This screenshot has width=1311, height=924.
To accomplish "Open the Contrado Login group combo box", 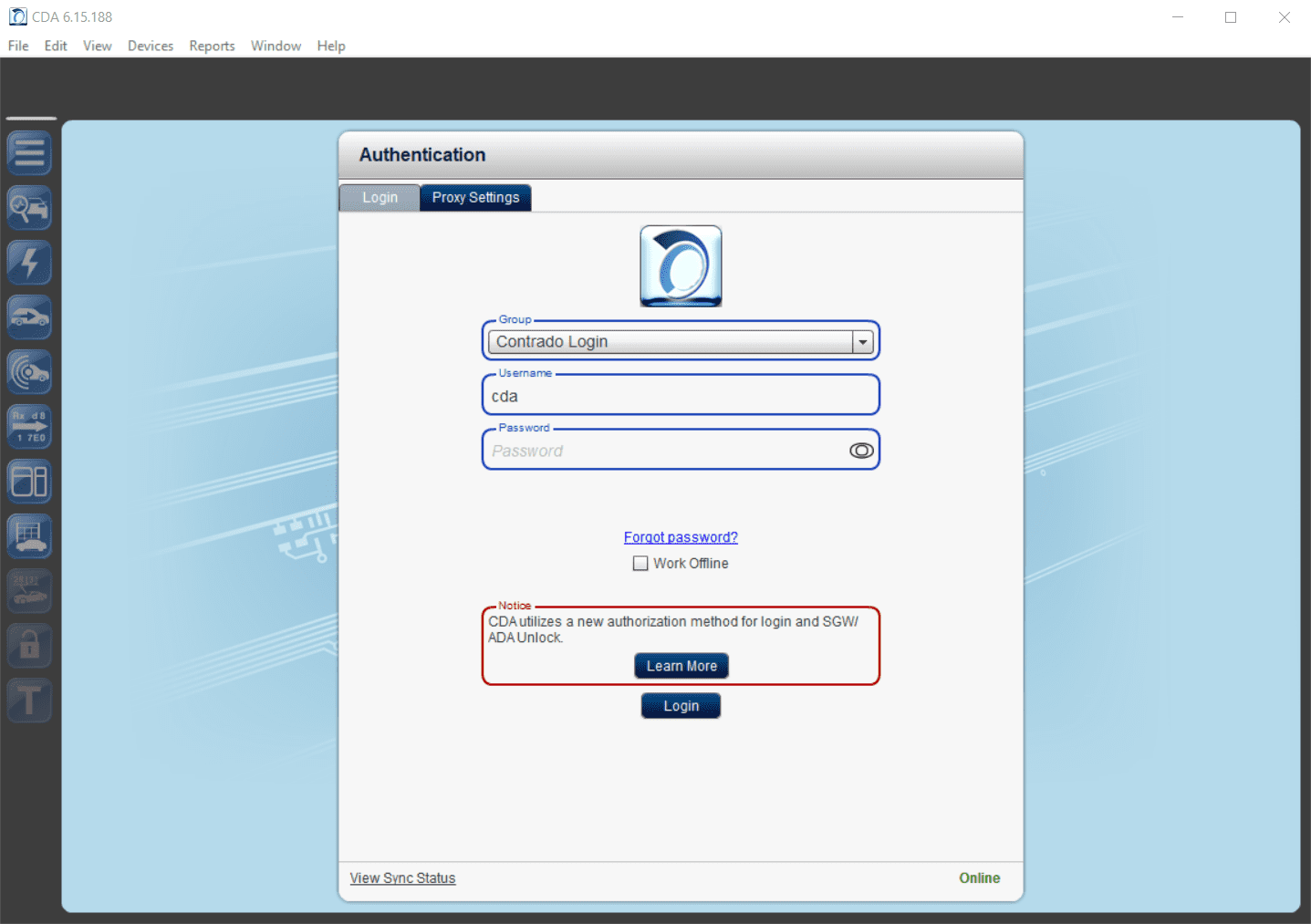I will (681, 342).
